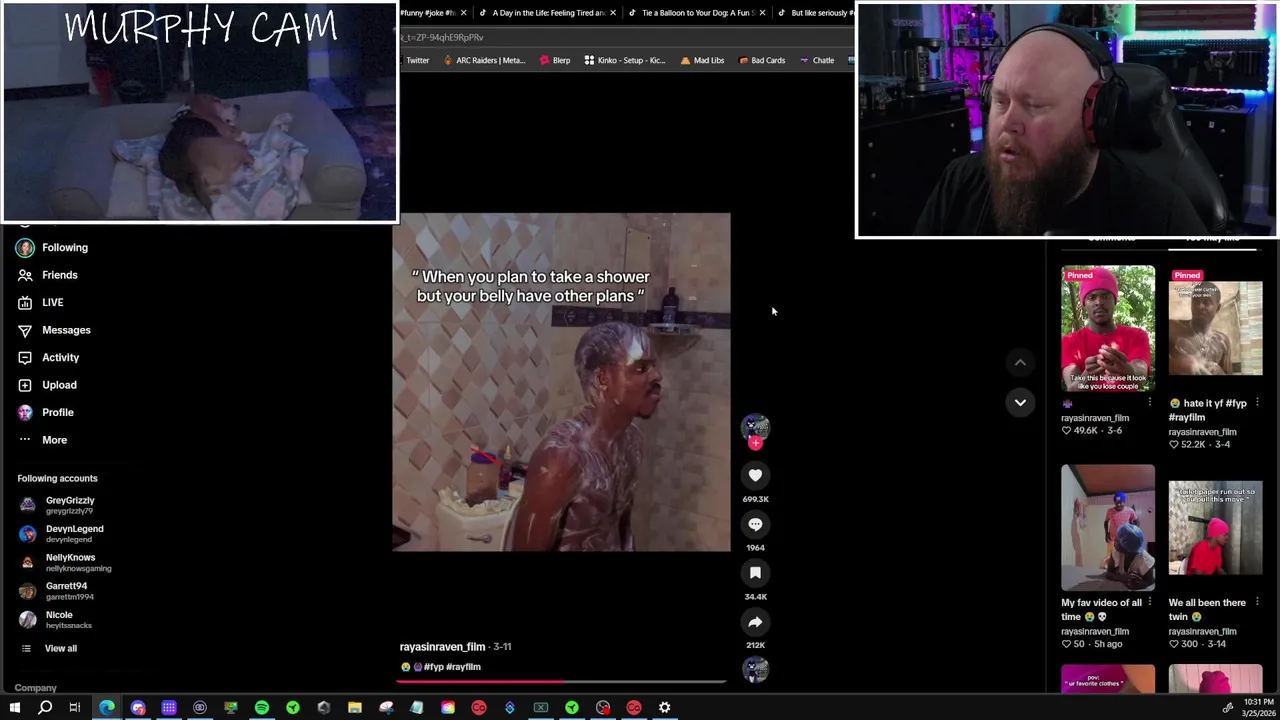Viewport: 1280px width, 720px height.
Task: Seek along the video progress bar
Action: [x=561, y=682]
